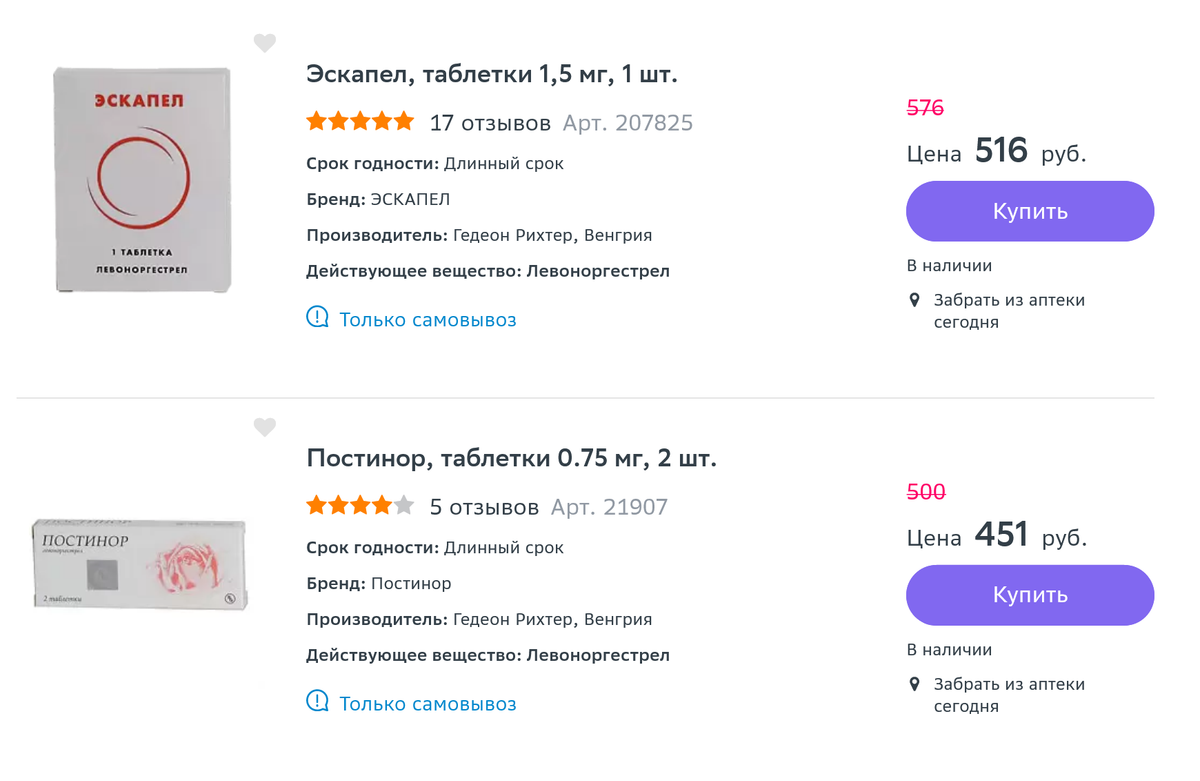Buy Эскапел with the Купить button

tap(1030, 211)
